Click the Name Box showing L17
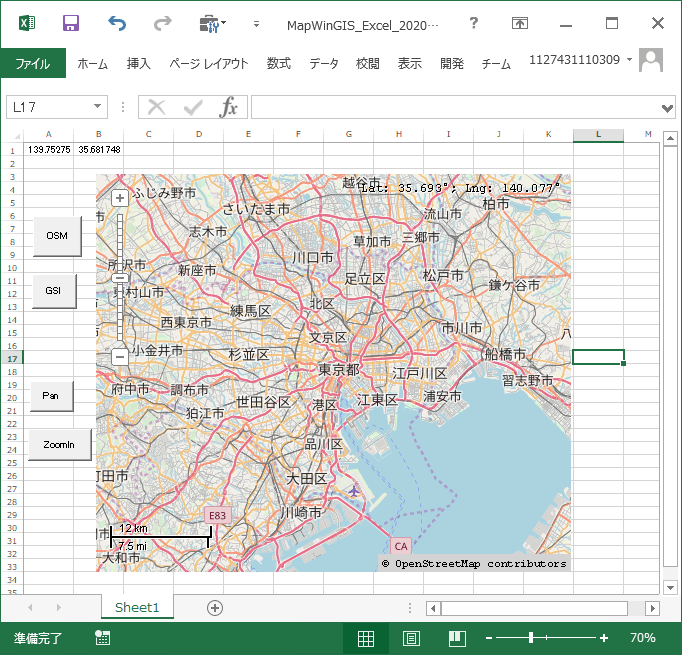Image resolution: width=682 pixels, height=655 pixels. coord(49,107)
